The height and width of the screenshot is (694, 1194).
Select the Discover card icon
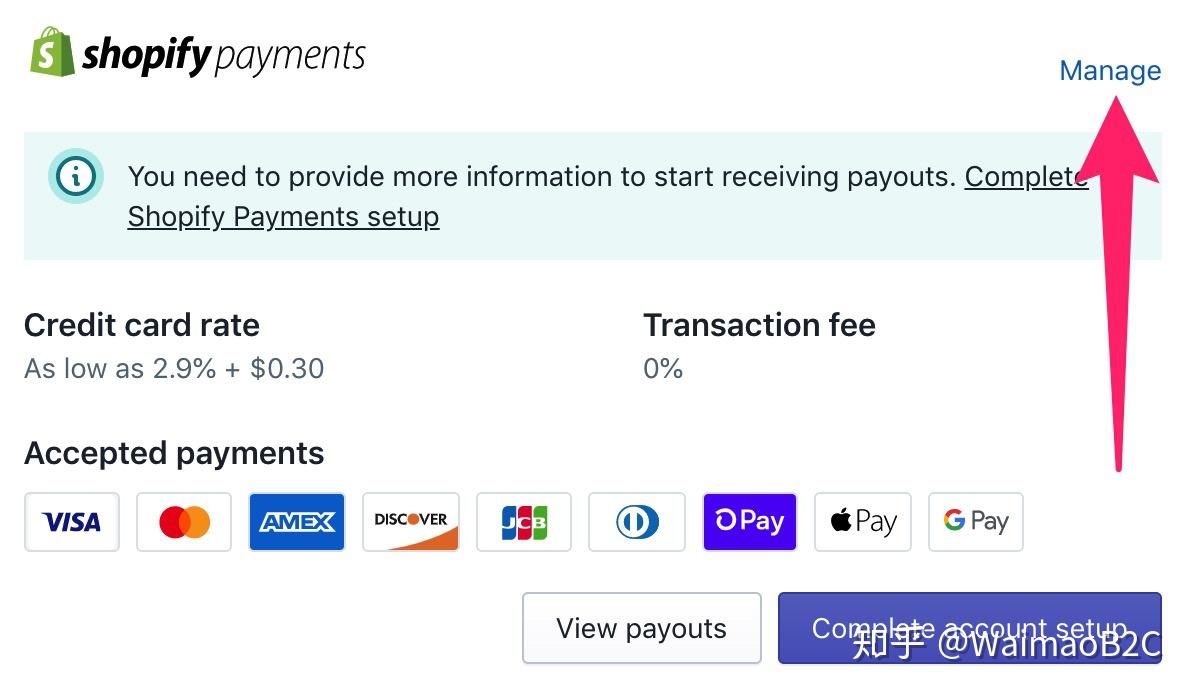click(410, 521)
